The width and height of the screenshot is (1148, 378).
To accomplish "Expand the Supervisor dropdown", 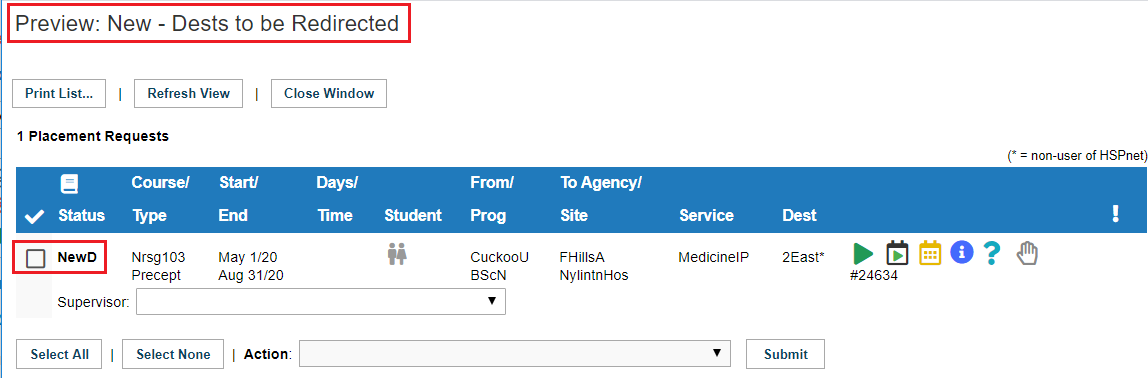I will click(321, 301).
